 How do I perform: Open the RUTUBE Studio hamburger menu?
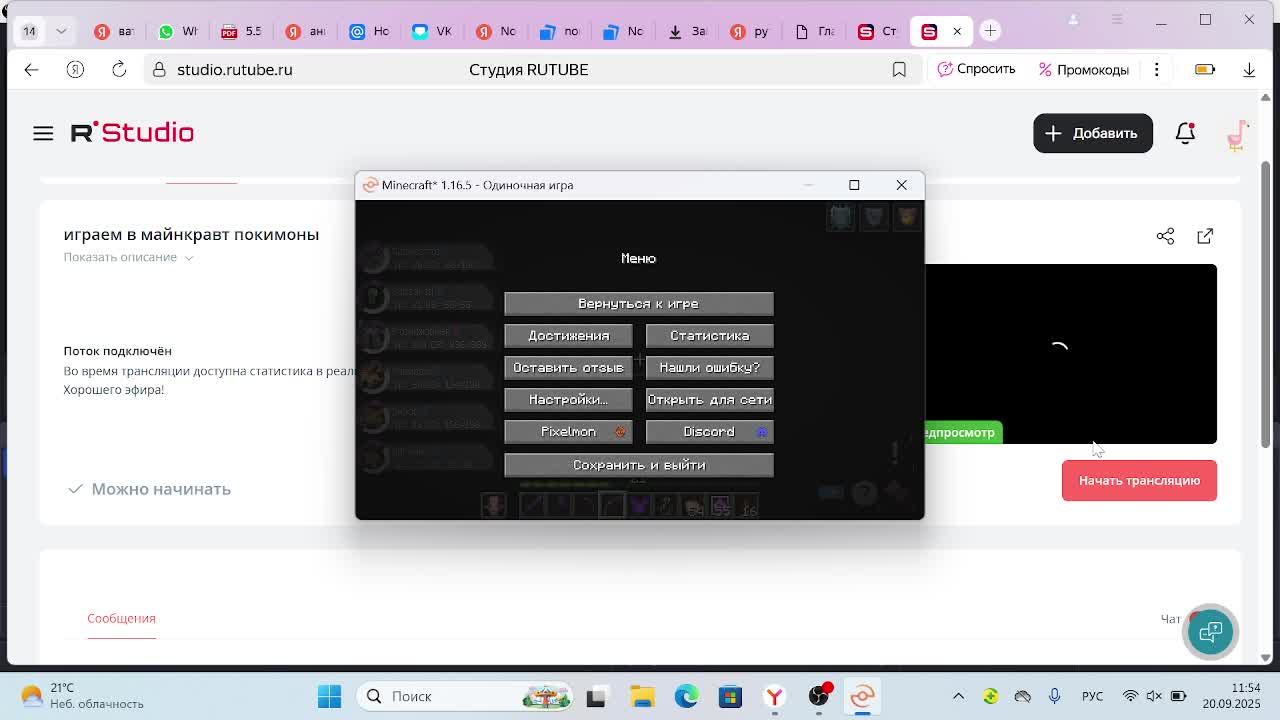click(43, 133)
